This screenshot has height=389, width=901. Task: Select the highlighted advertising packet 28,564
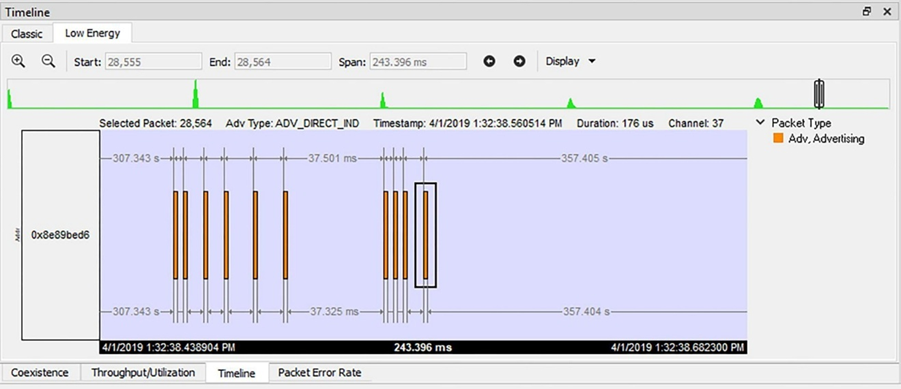426,235
